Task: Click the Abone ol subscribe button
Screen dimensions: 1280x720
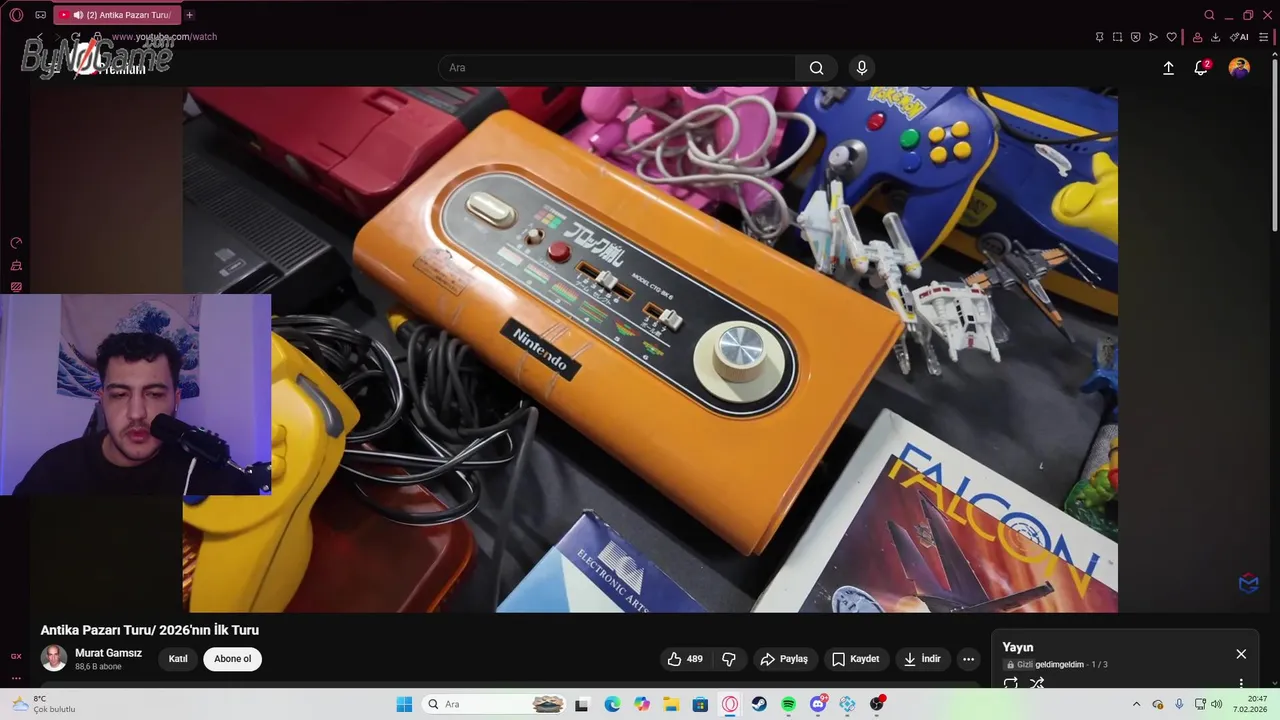Action: tap(232, 659)
